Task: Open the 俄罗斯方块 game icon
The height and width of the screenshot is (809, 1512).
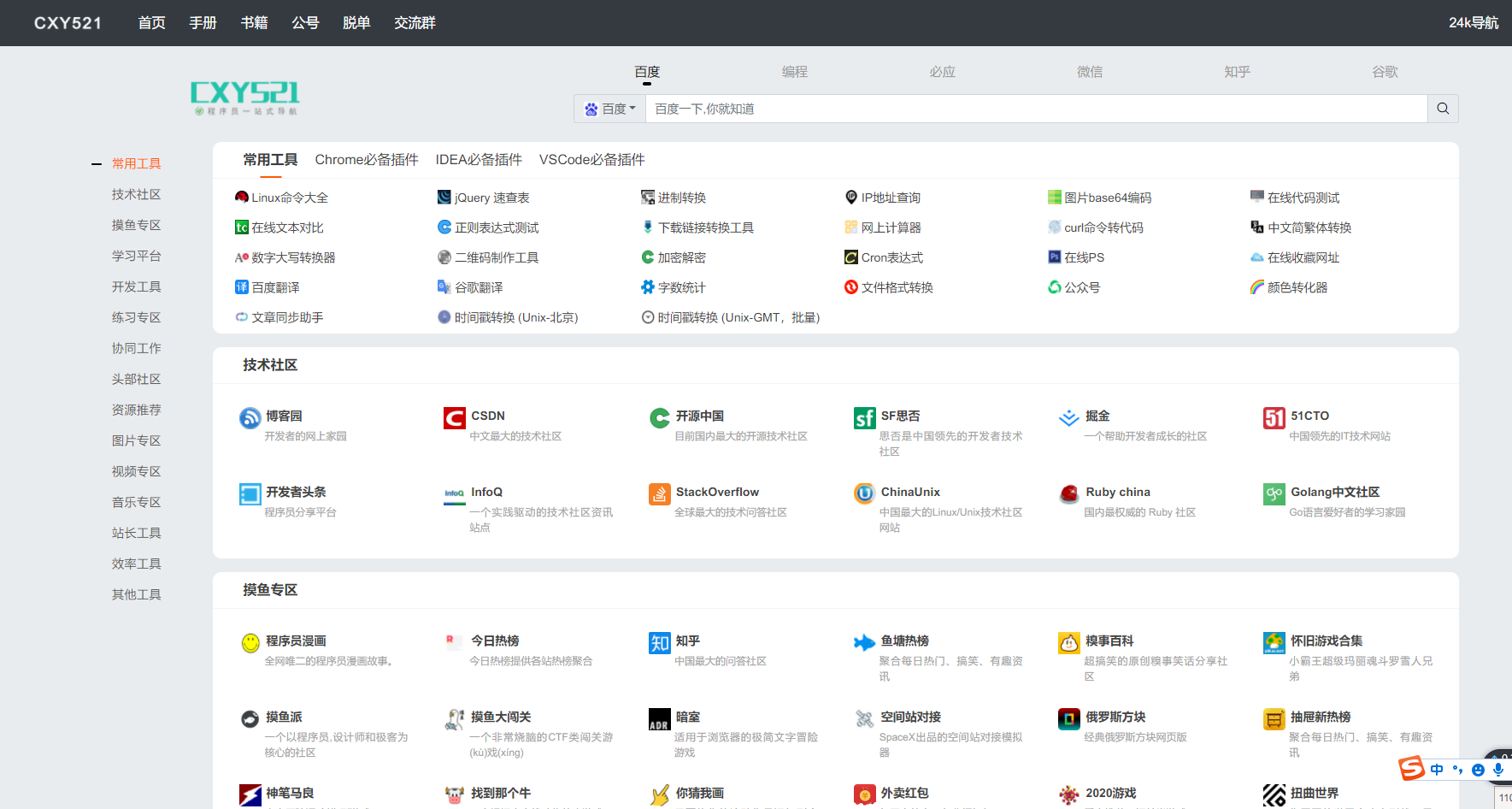Action: tap(1068, 719)
